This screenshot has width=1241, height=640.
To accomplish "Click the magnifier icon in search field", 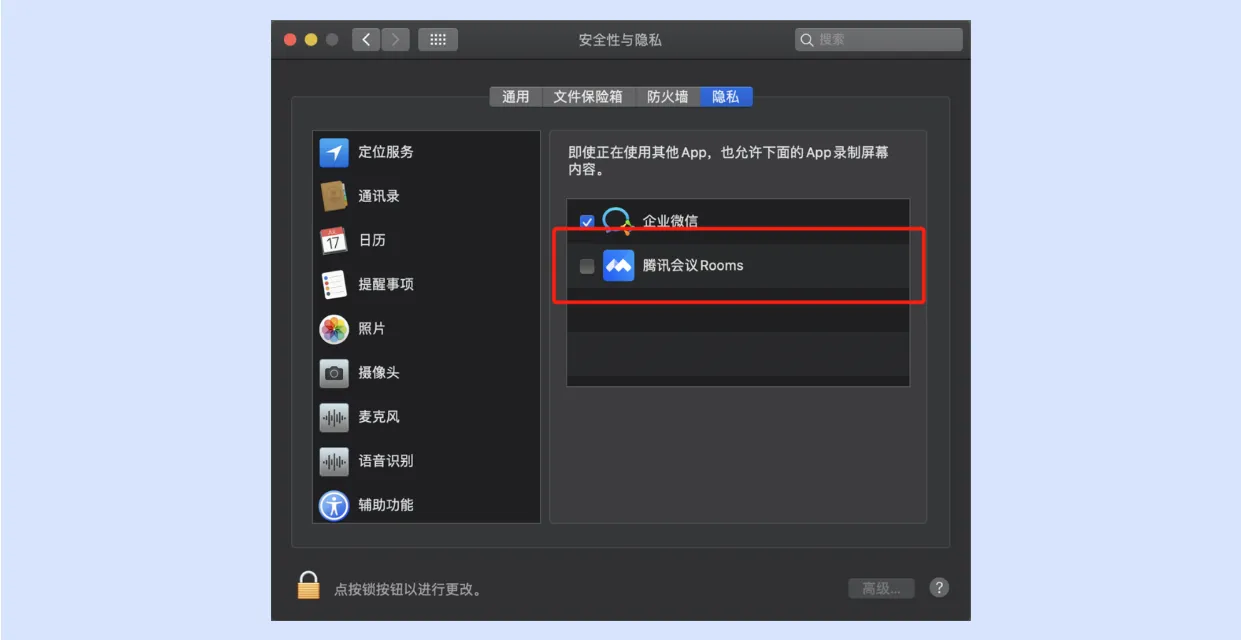I will [808, 39].
